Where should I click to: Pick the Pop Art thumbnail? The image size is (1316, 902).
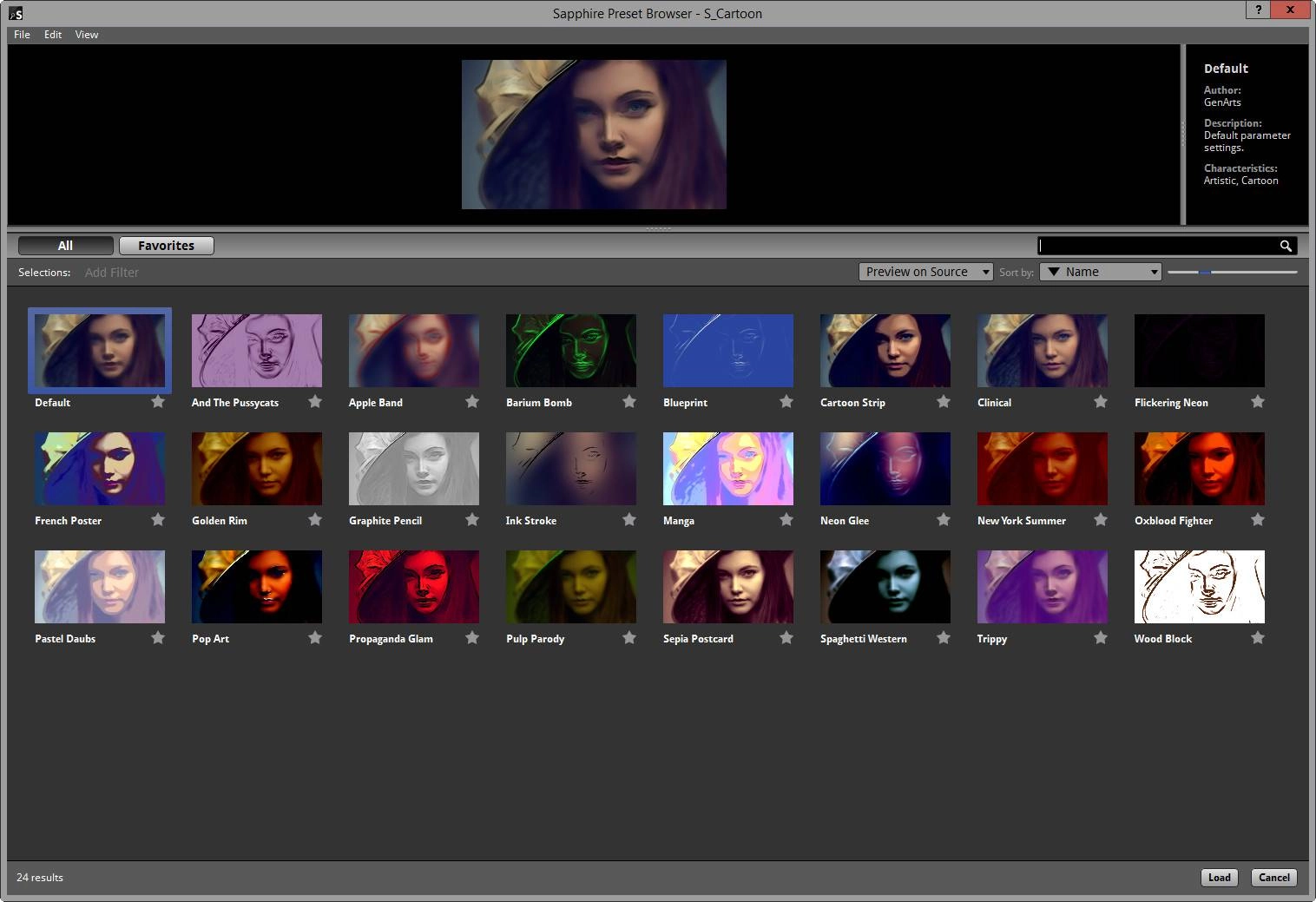(257, 587)
